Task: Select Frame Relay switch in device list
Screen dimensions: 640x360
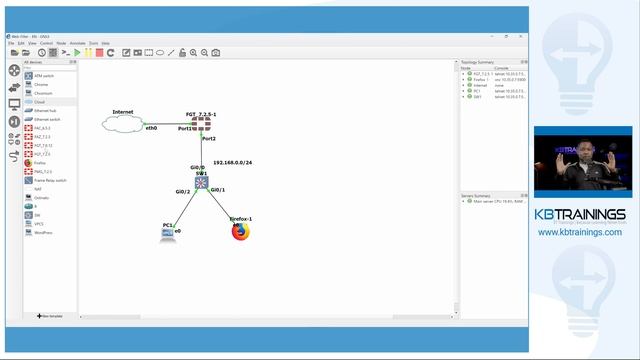Action: point(50,180)
